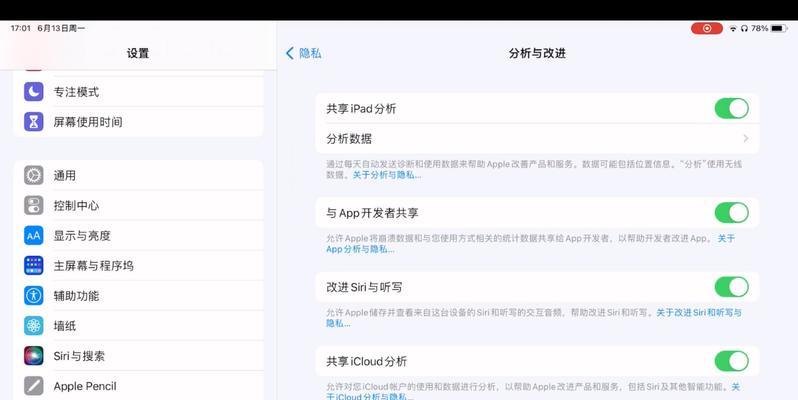Tap the Display & Brightness AA icon
This screenshot has width=798, height=400.
coord(34,236)
